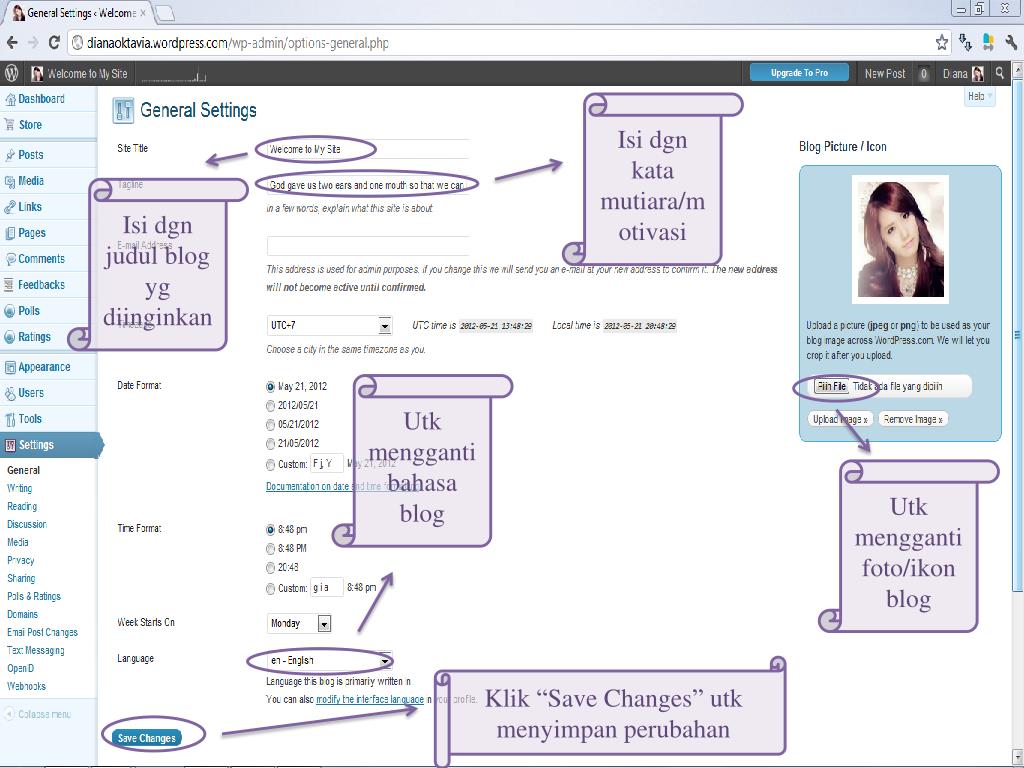Click Welcome to My Site admin bar link
1024x768 pixels.
(x=80, y=74)
